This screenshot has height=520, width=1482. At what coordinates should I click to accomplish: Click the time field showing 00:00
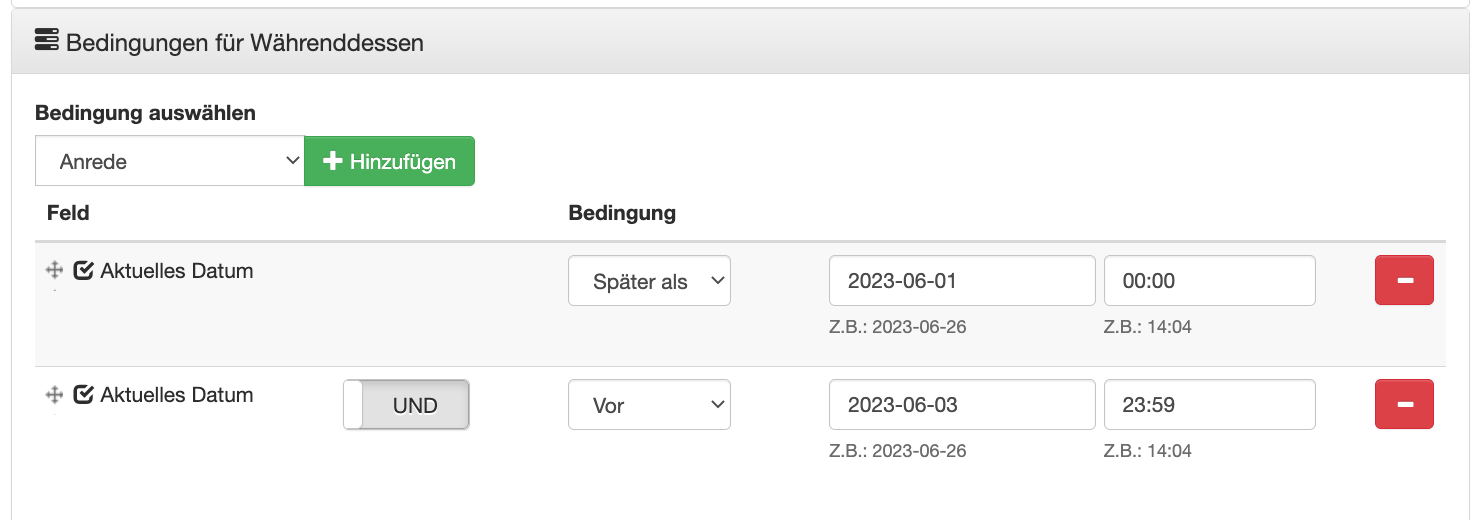[x=1208, y=281]
